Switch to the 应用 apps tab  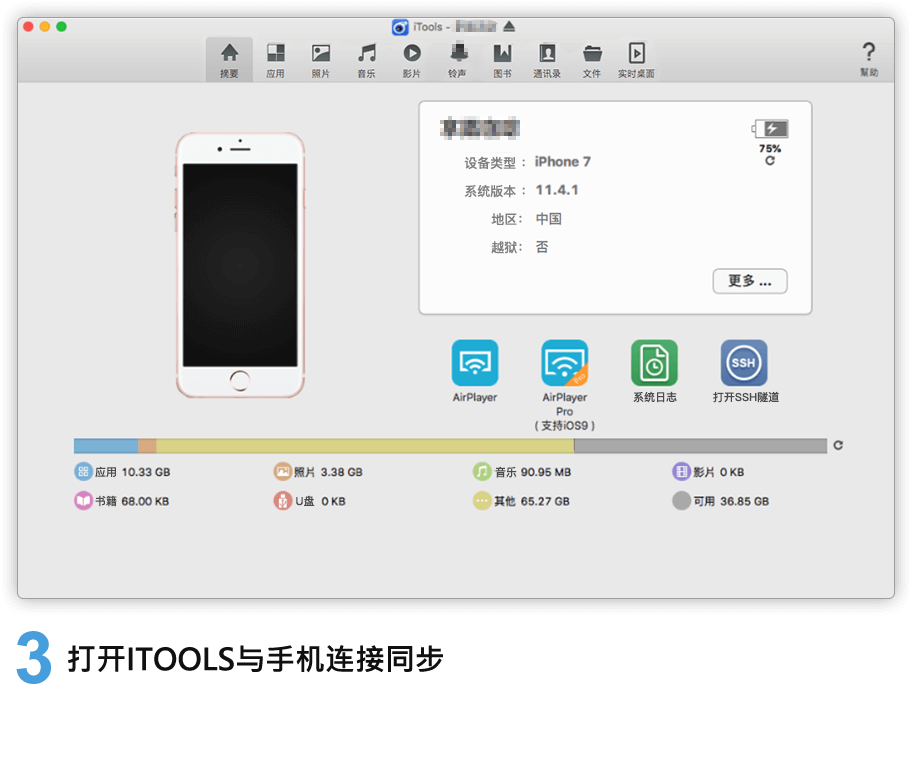coord(275,59)
